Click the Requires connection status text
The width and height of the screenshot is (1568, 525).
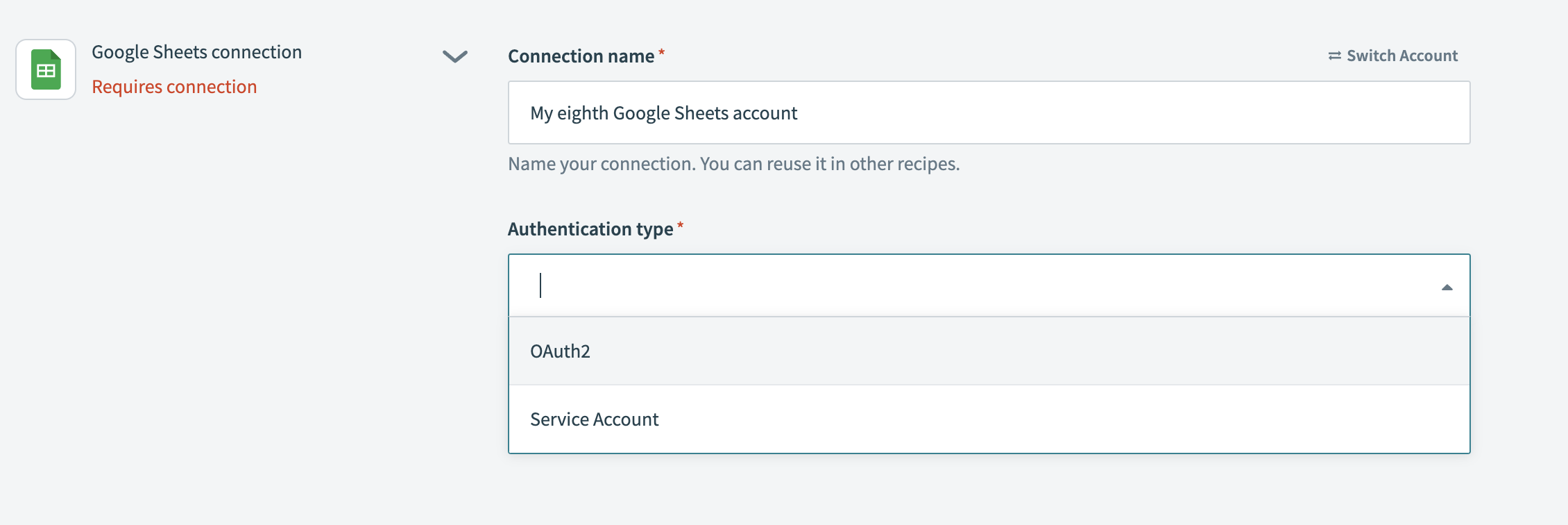[174, 87]
